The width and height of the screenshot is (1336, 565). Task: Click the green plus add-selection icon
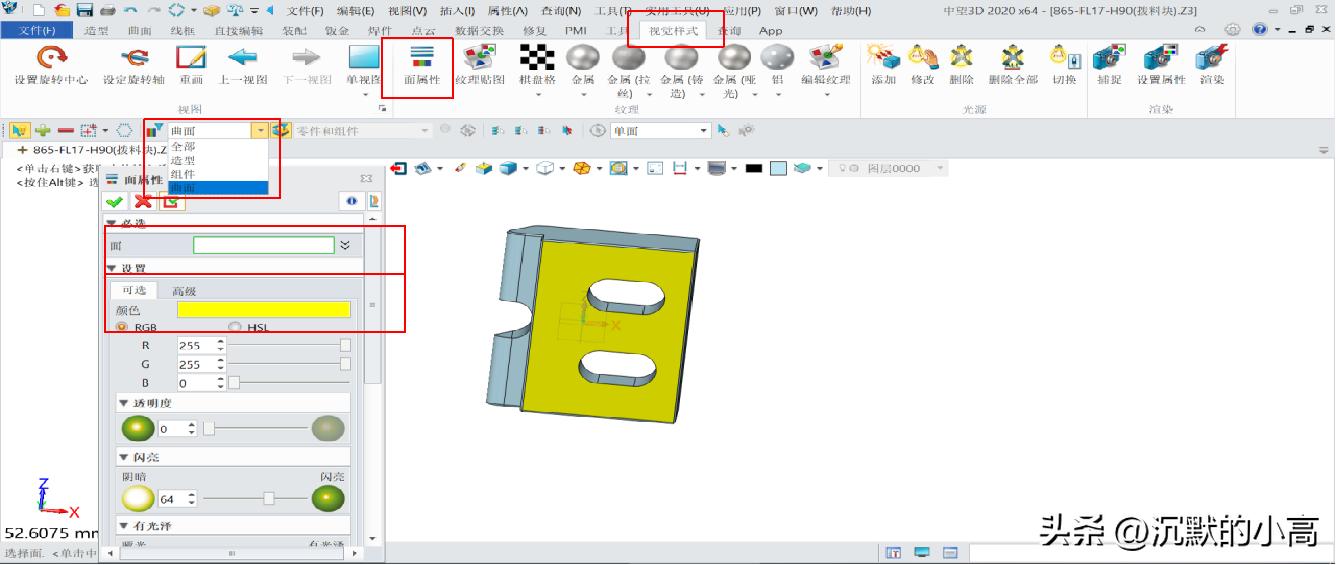pyautogui.click(x=43, y=130)
